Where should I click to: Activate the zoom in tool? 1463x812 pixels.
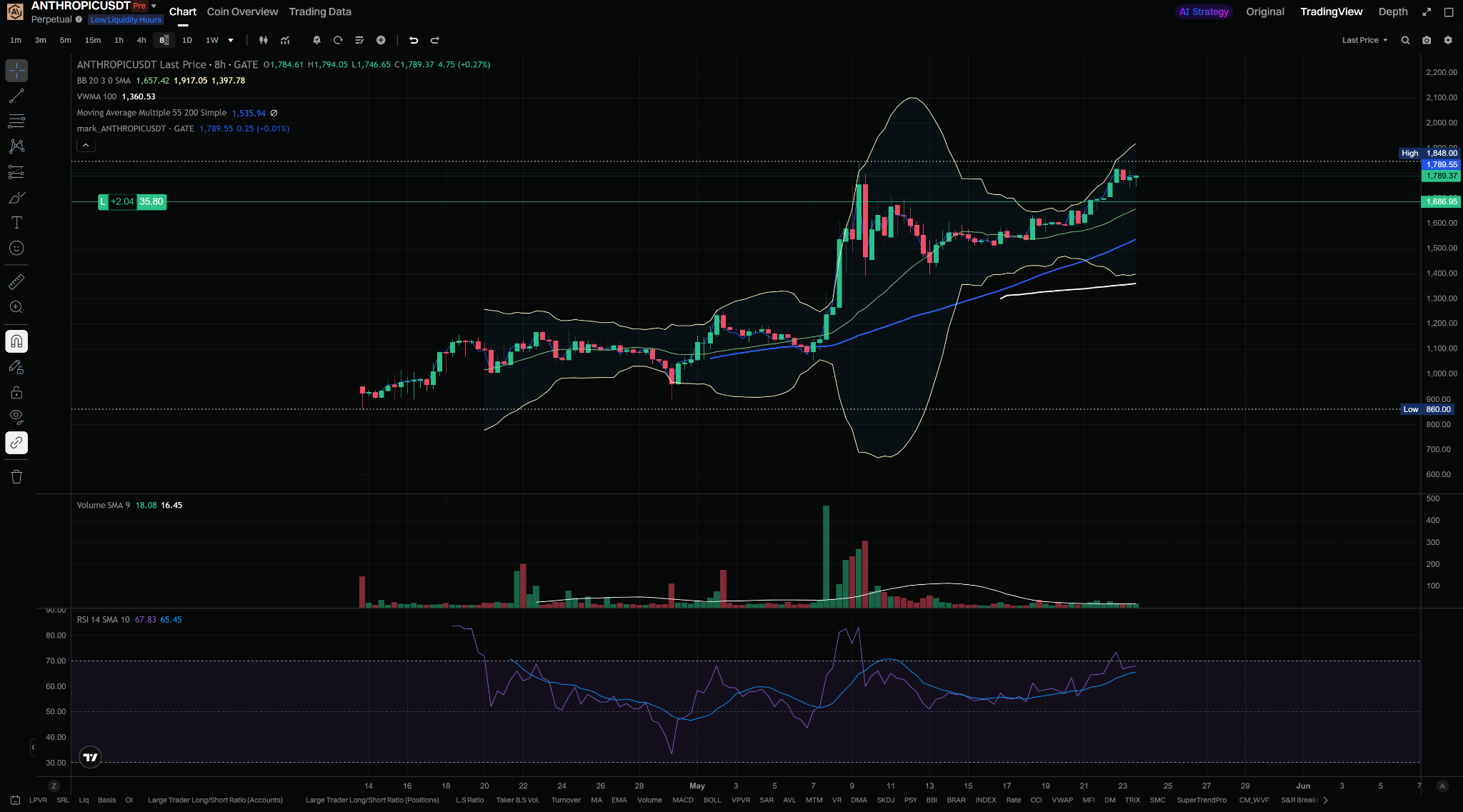(16, 307)
